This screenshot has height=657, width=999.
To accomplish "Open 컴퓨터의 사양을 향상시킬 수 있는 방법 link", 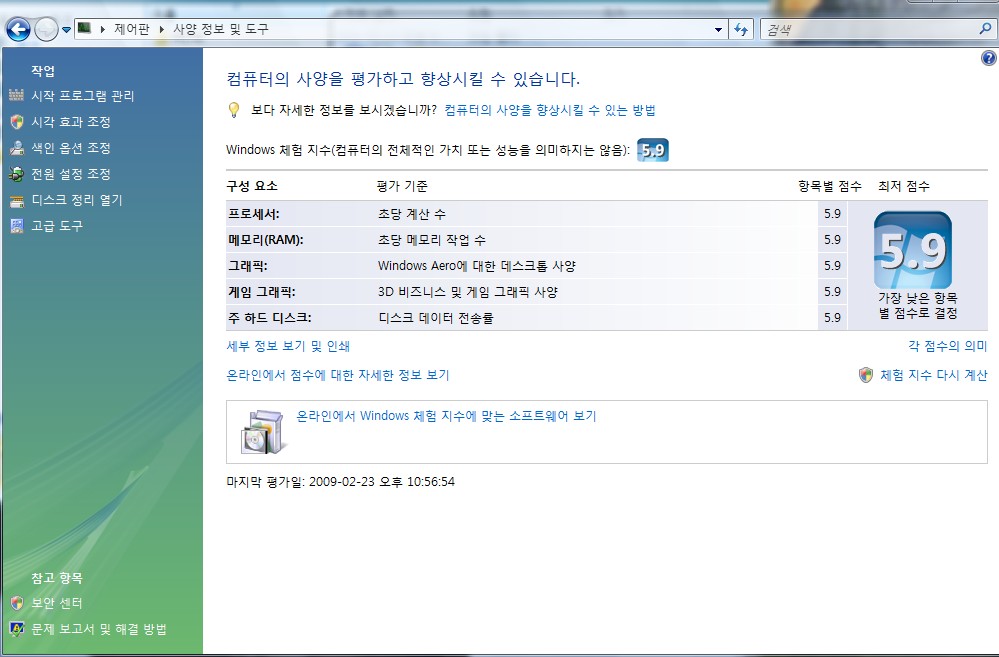I will pyautogui.click(x=550, y=110).
